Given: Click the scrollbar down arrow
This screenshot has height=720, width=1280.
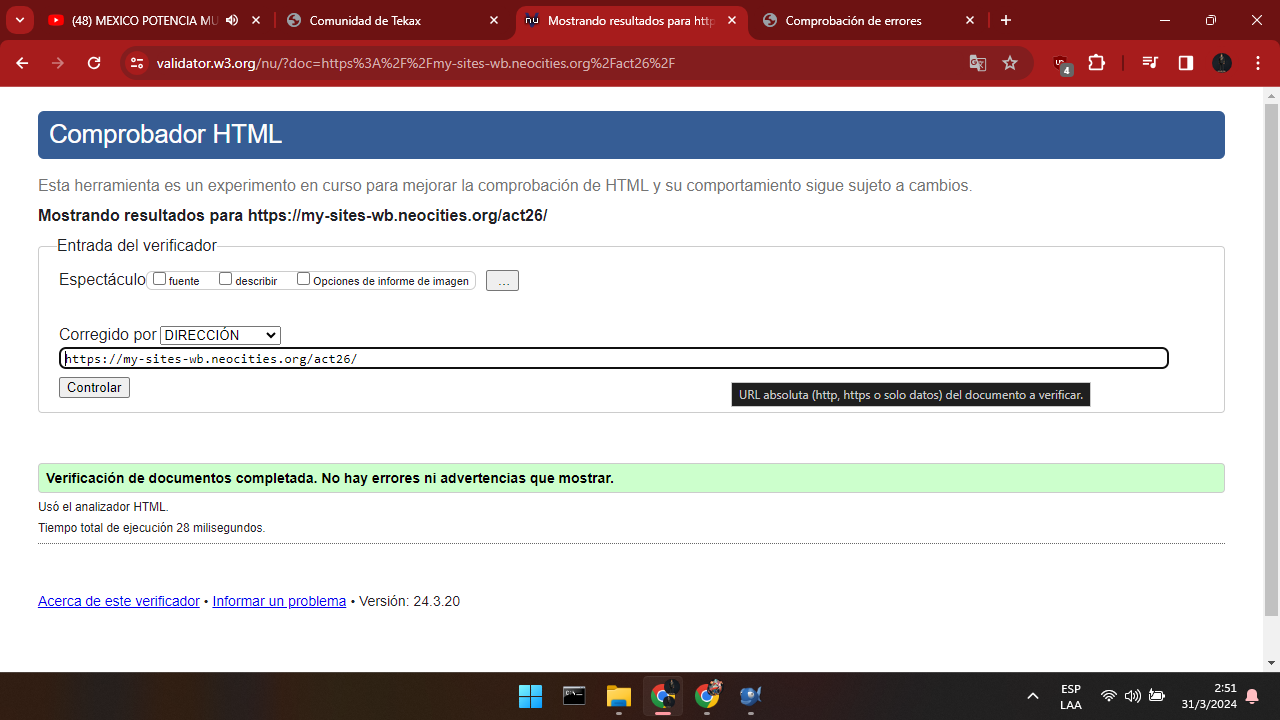Looking at the screenshot, I should tap(1271, 663).
